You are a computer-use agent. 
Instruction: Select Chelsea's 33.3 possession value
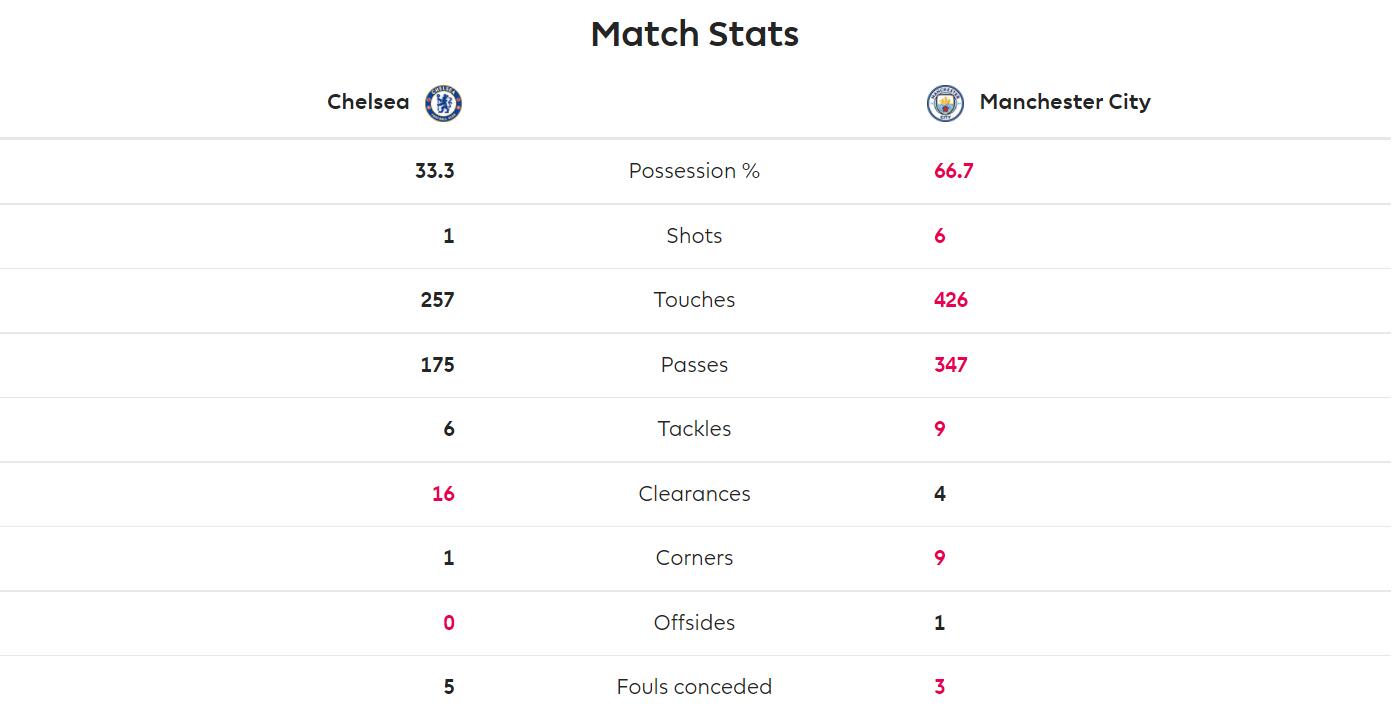click(x=435, y=171)
